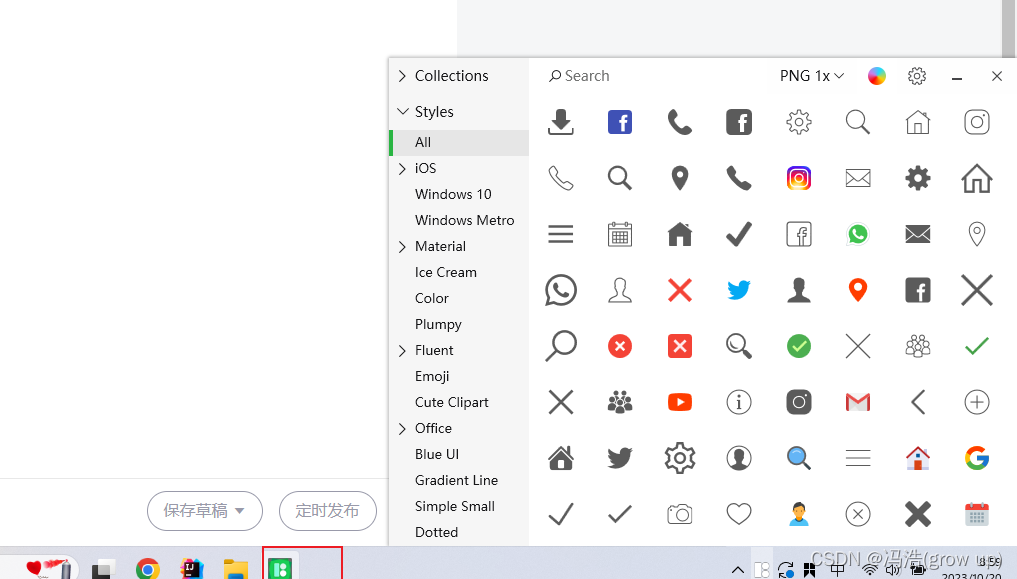This screenshot has width=1017, height=579.
Task: Click the green Pichon taskbar icon
Action: [280, 568]
